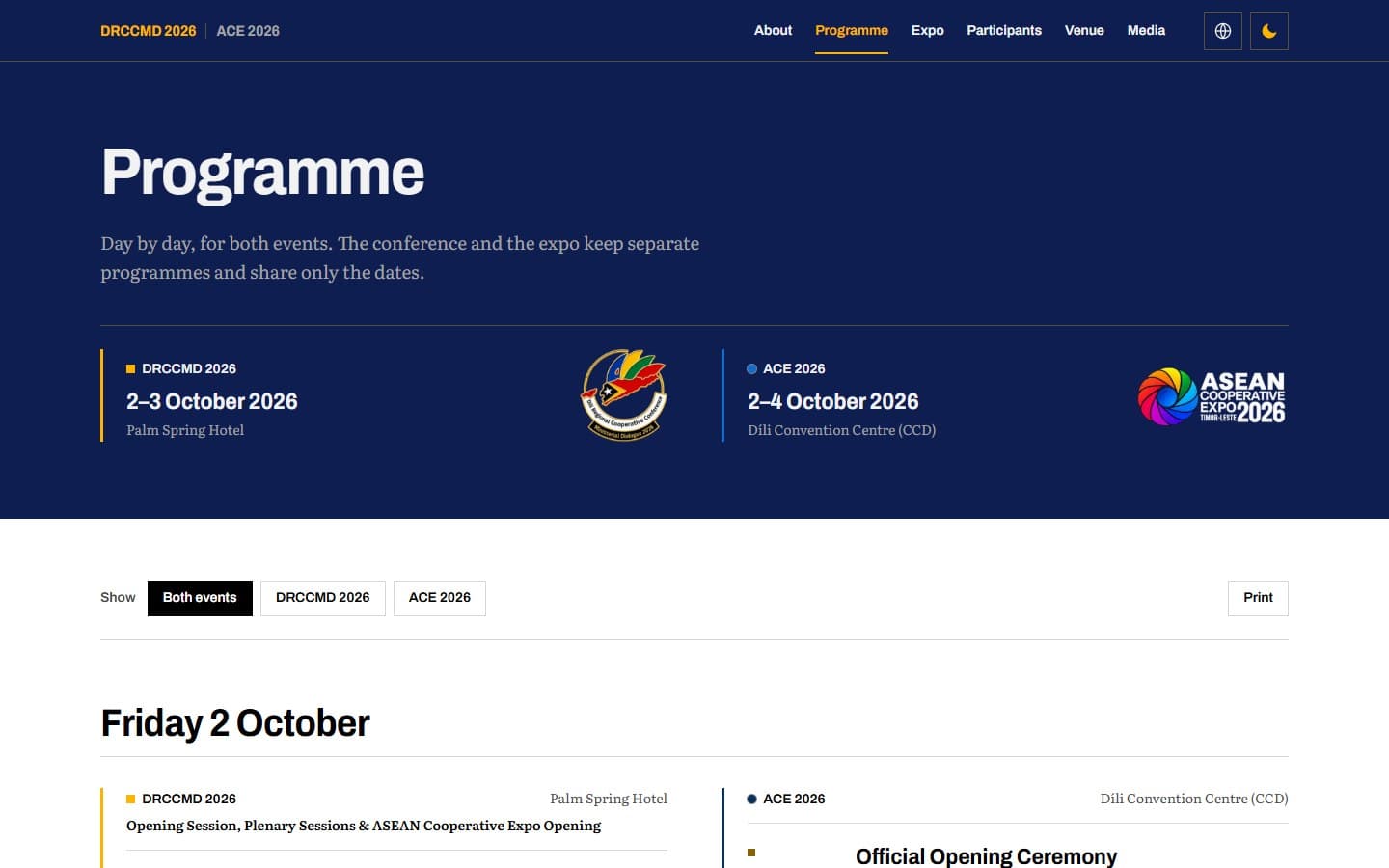Click 'Palm Spring Hotel' under the hero DRCCMD dates
The width and height of the screenshot is (1389, 868).
coord(185,430)
